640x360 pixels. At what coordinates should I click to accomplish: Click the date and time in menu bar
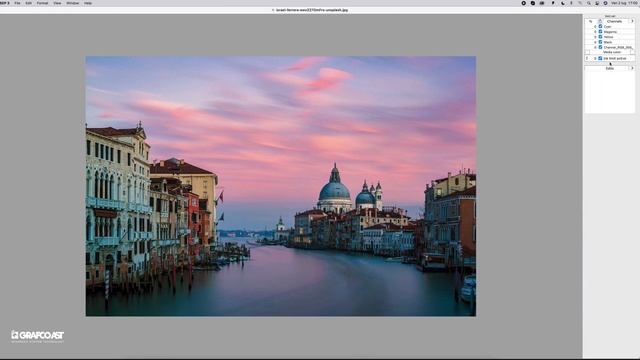click(x=624, y=3)
